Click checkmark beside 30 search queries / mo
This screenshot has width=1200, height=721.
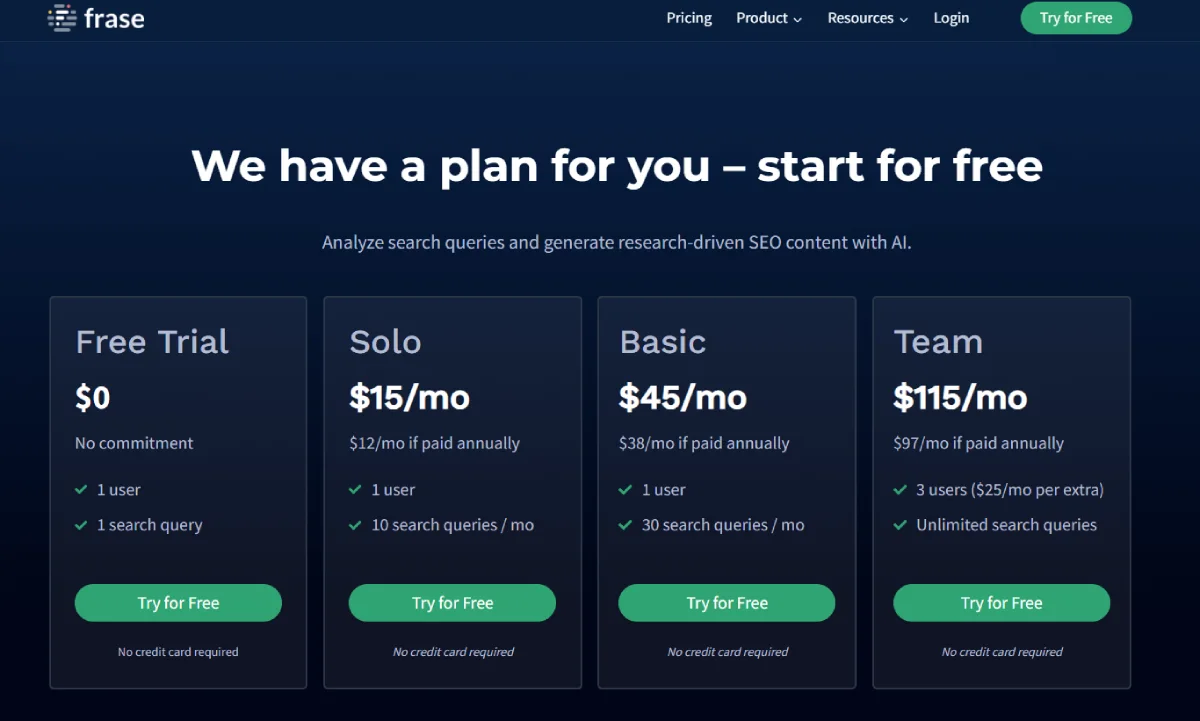click(625, 525)
